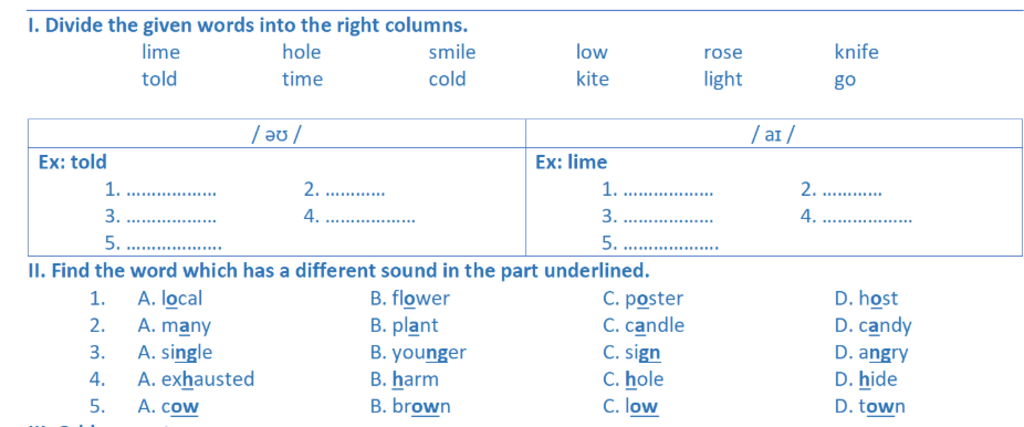Click the 'Ex: told' example text
Viewport: 1024px width, 427px height.
pos(72,162)
